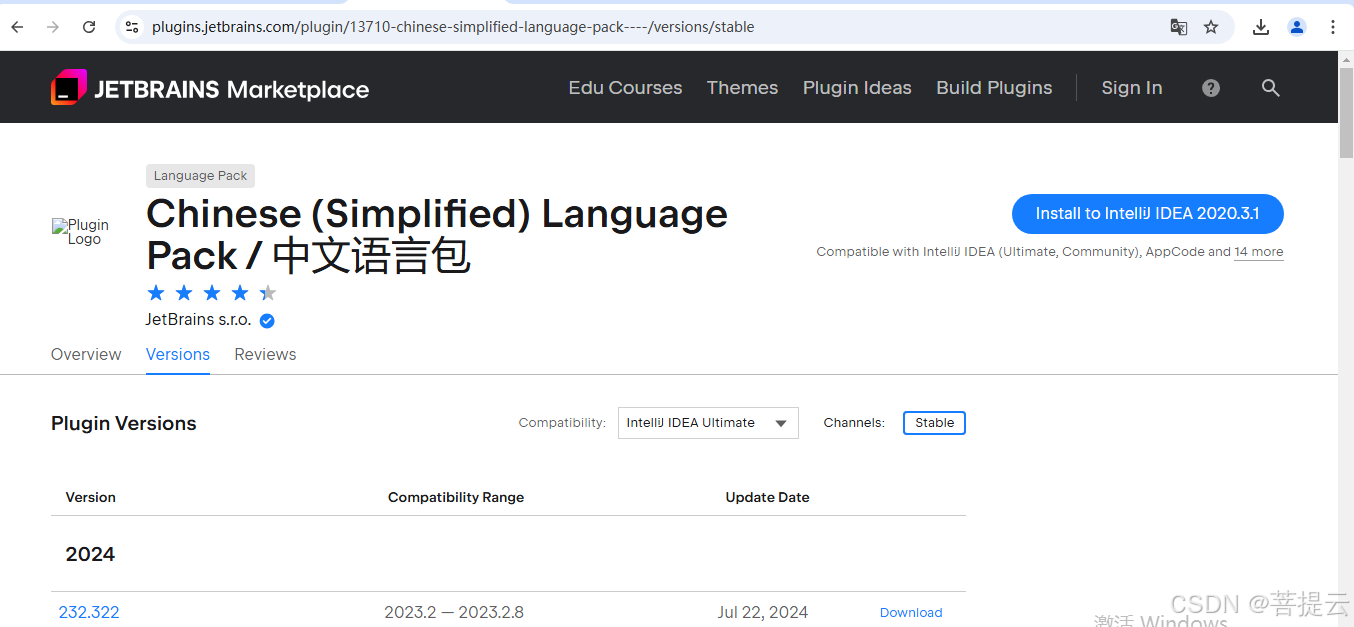Viewport: 1354px width, 627px height.
Task: Open the help question mark icon
Action: 1211,88
